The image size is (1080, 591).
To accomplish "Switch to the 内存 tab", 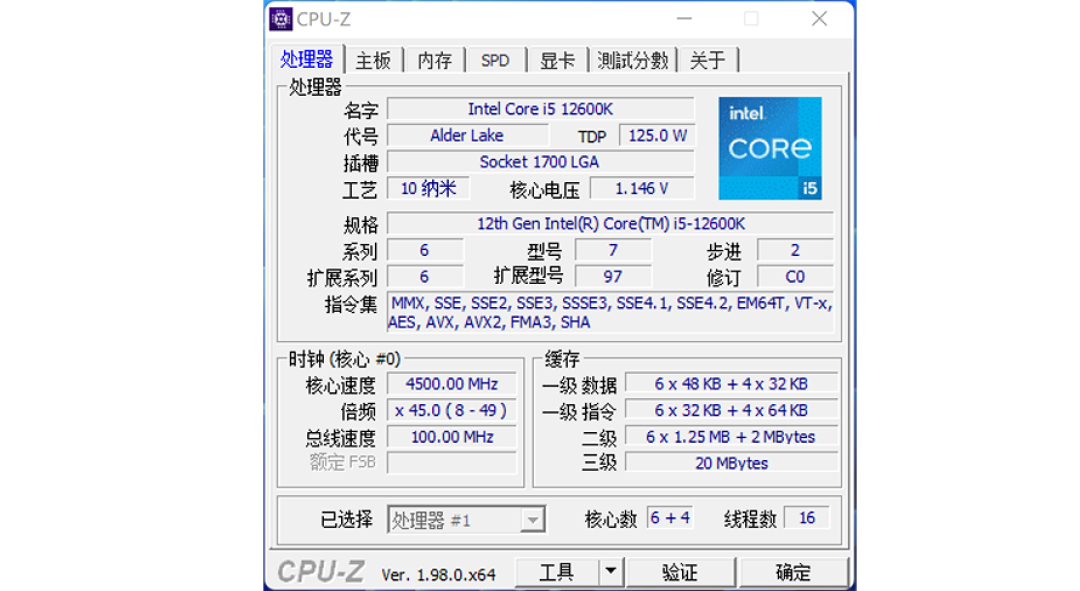I will (435, 61).
